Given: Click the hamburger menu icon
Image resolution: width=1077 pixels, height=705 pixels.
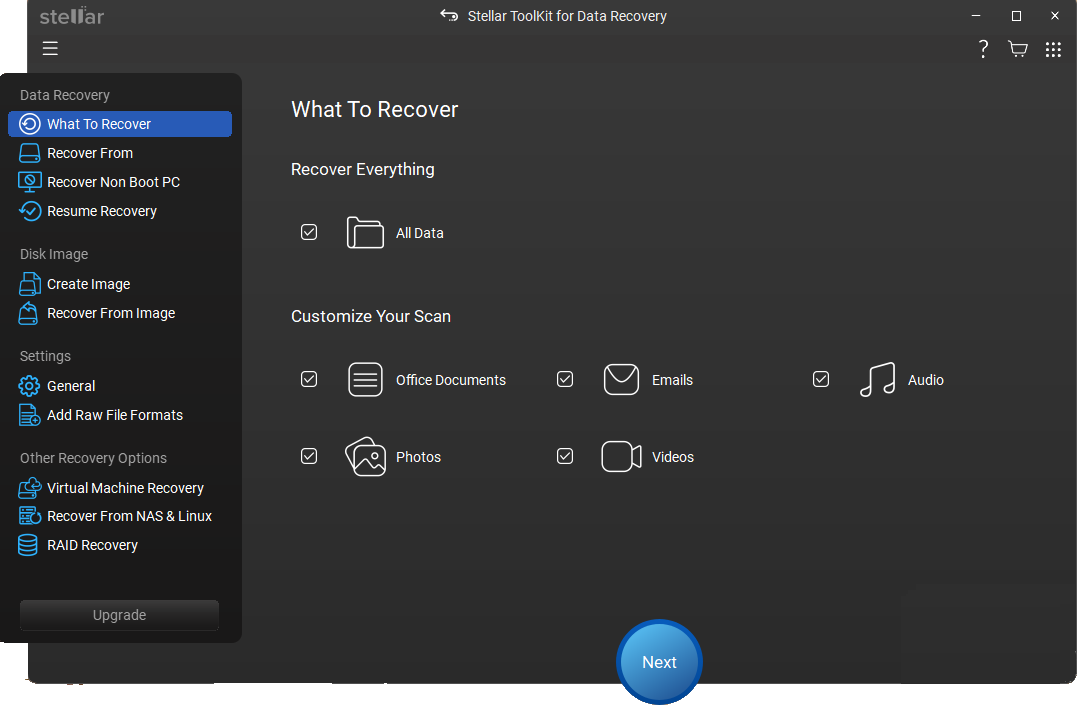Looking at the screenshot, I should click(x=50, y=49).
